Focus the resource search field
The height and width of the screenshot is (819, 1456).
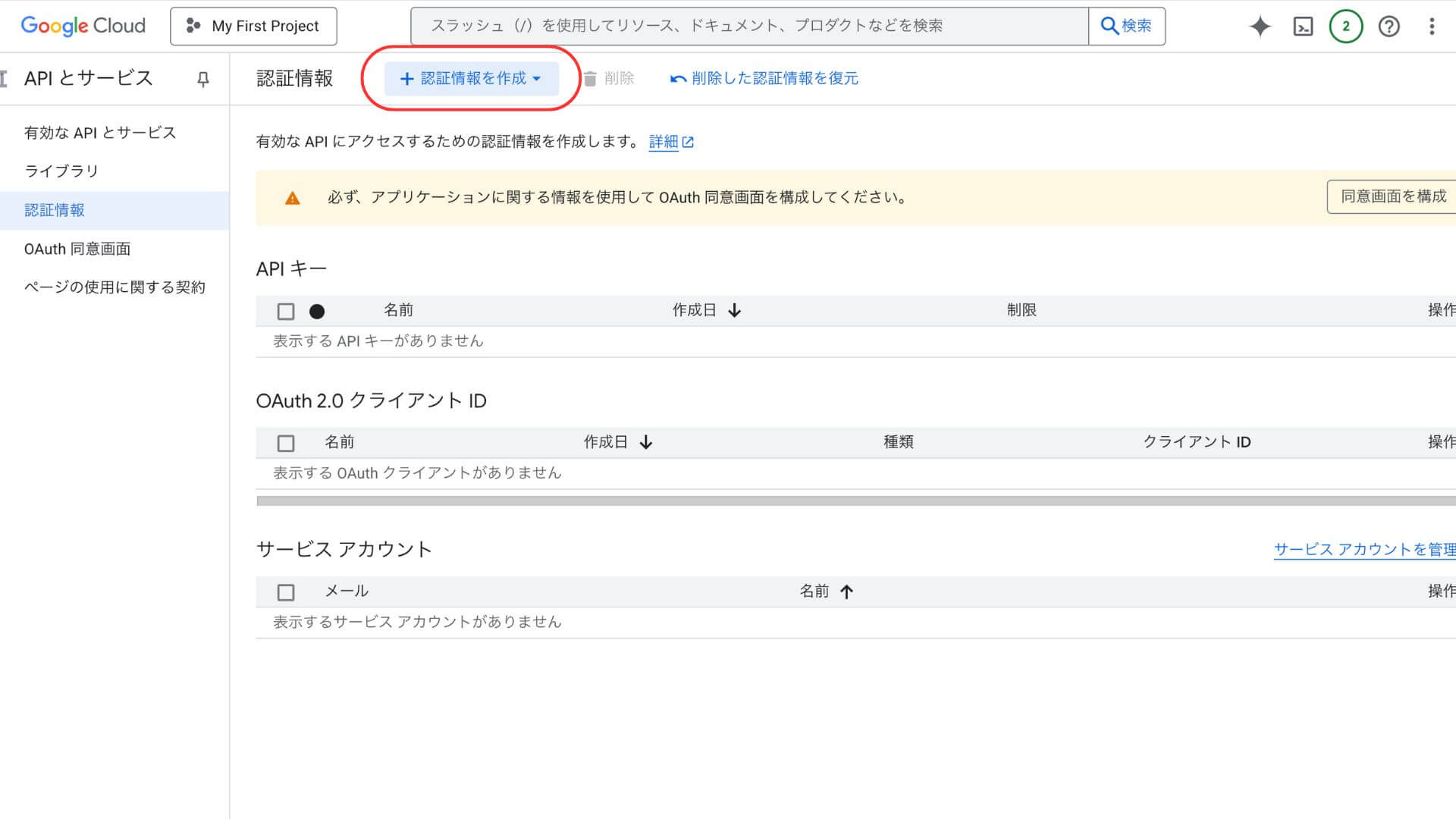tap(749, 27)
